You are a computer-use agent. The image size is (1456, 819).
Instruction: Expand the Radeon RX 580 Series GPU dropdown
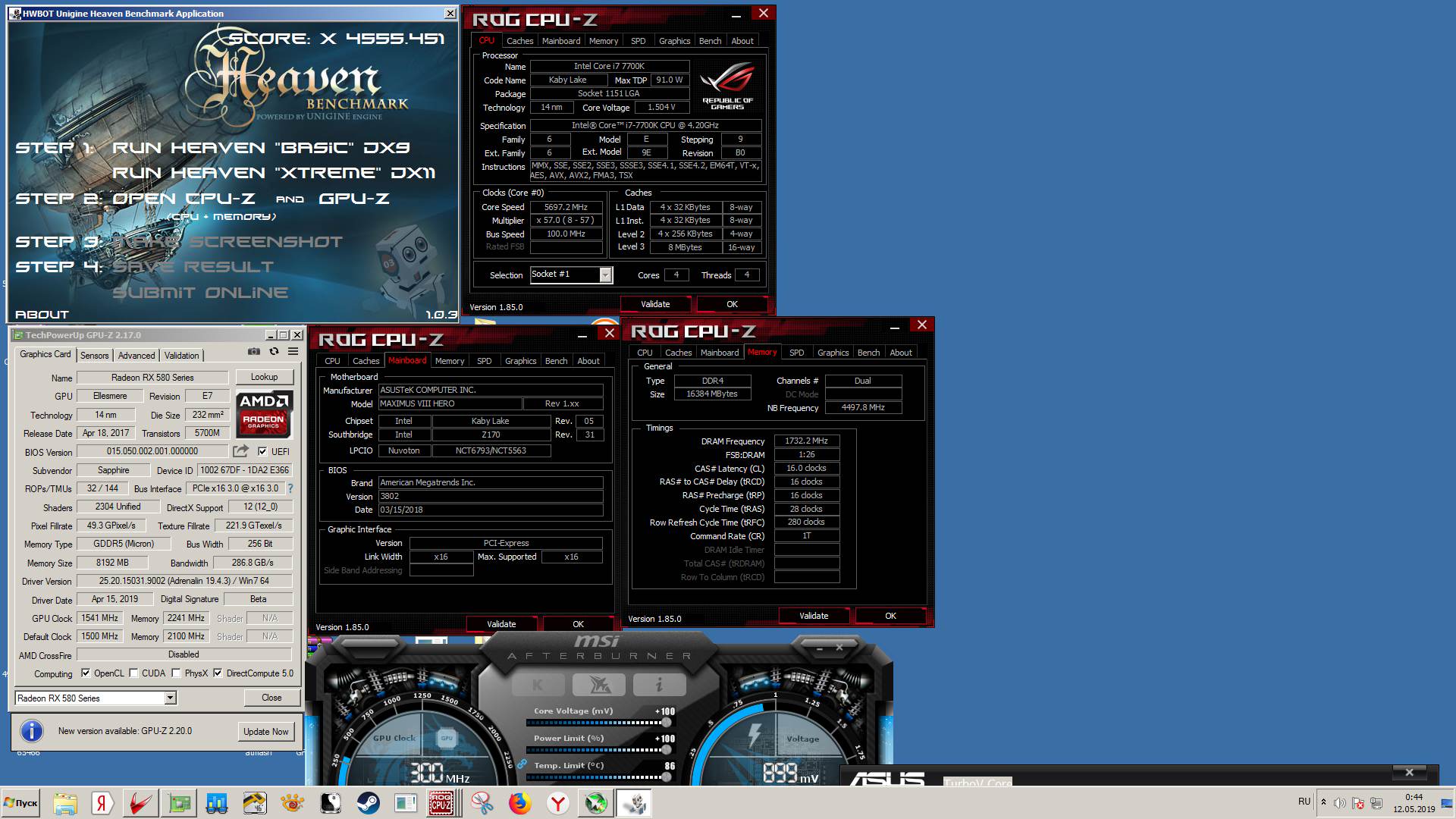point(170,698)
